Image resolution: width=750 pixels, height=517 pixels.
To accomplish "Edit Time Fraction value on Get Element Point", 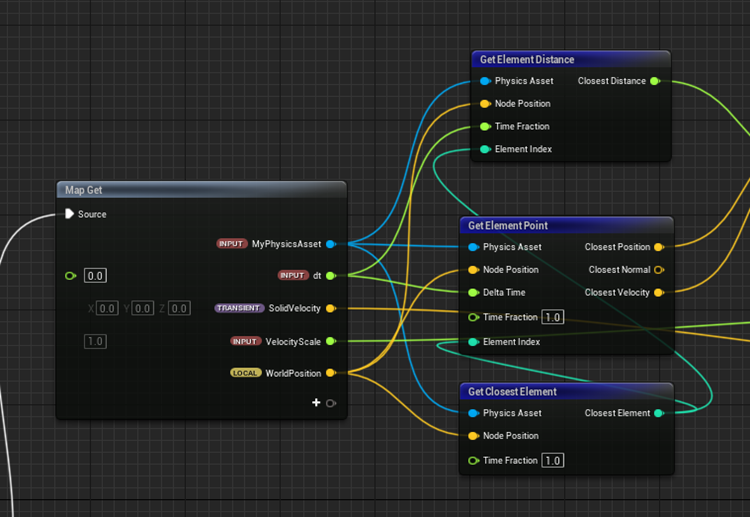I will pyautogui.click(x=552, y=317).
